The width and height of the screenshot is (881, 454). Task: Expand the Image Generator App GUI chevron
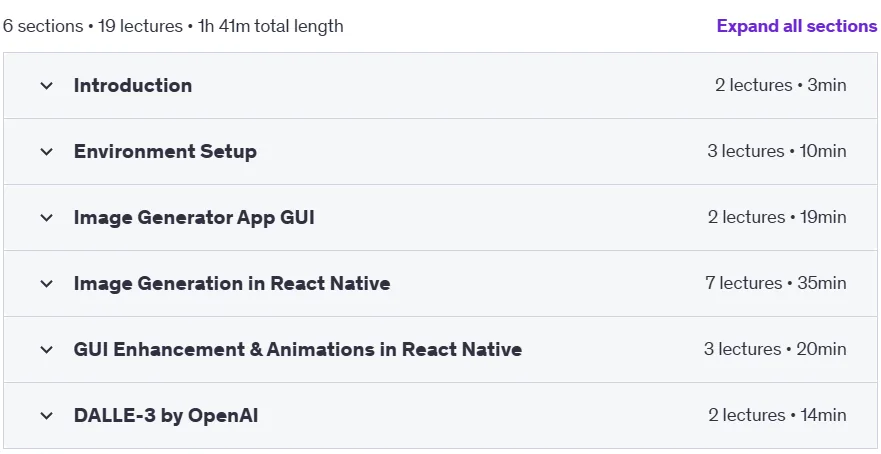tap(47, 218)
